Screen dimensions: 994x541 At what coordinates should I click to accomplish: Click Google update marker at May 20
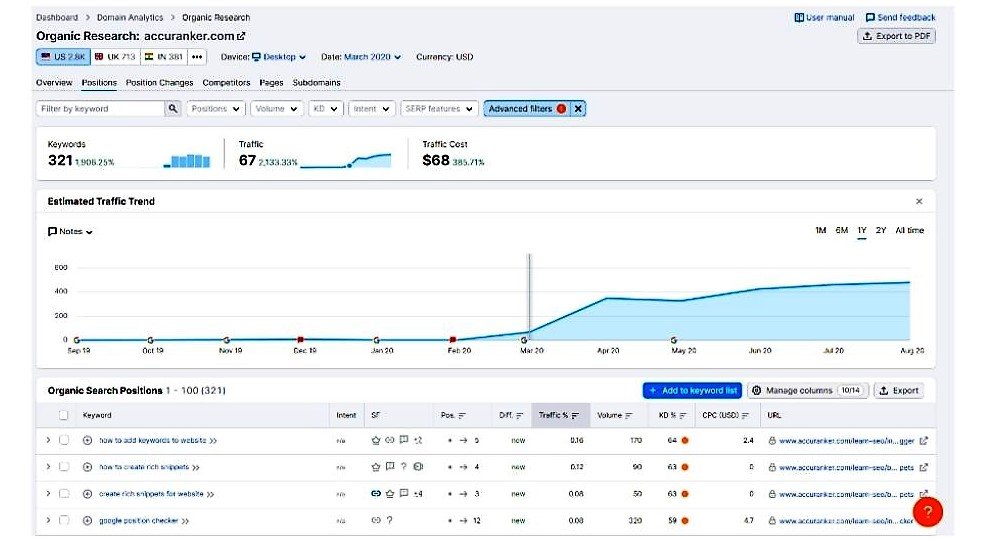pos(673,340)
